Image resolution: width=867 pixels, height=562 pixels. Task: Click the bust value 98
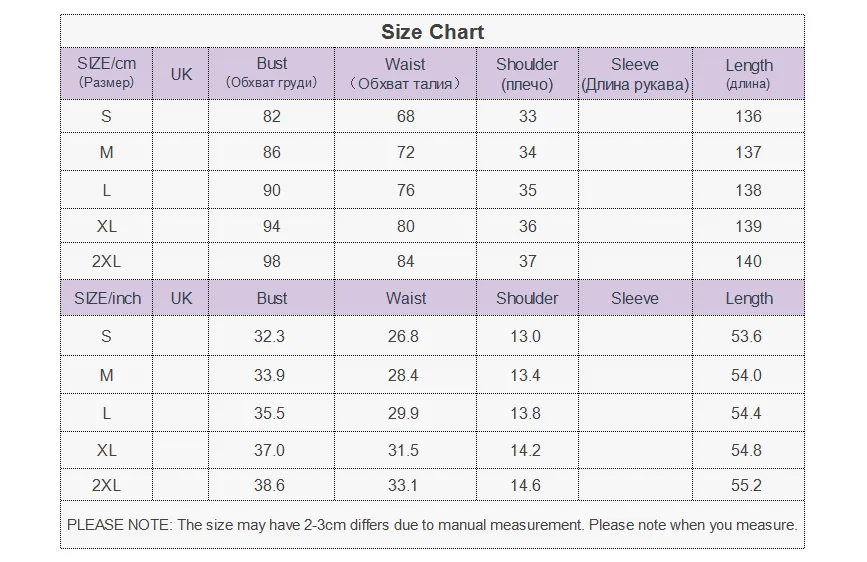point(272,261)
